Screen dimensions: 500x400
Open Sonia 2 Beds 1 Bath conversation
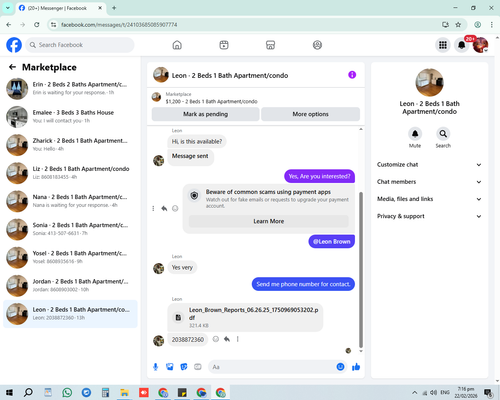click(x=70, y=229)
